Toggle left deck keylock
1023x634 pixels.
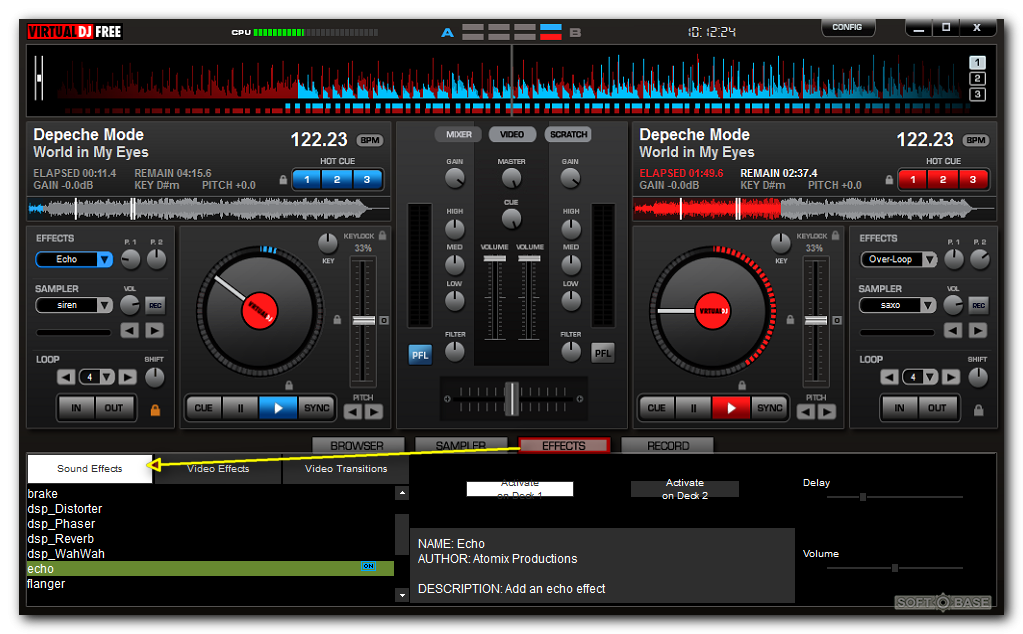pyautogui.click(x=383, y=235)
